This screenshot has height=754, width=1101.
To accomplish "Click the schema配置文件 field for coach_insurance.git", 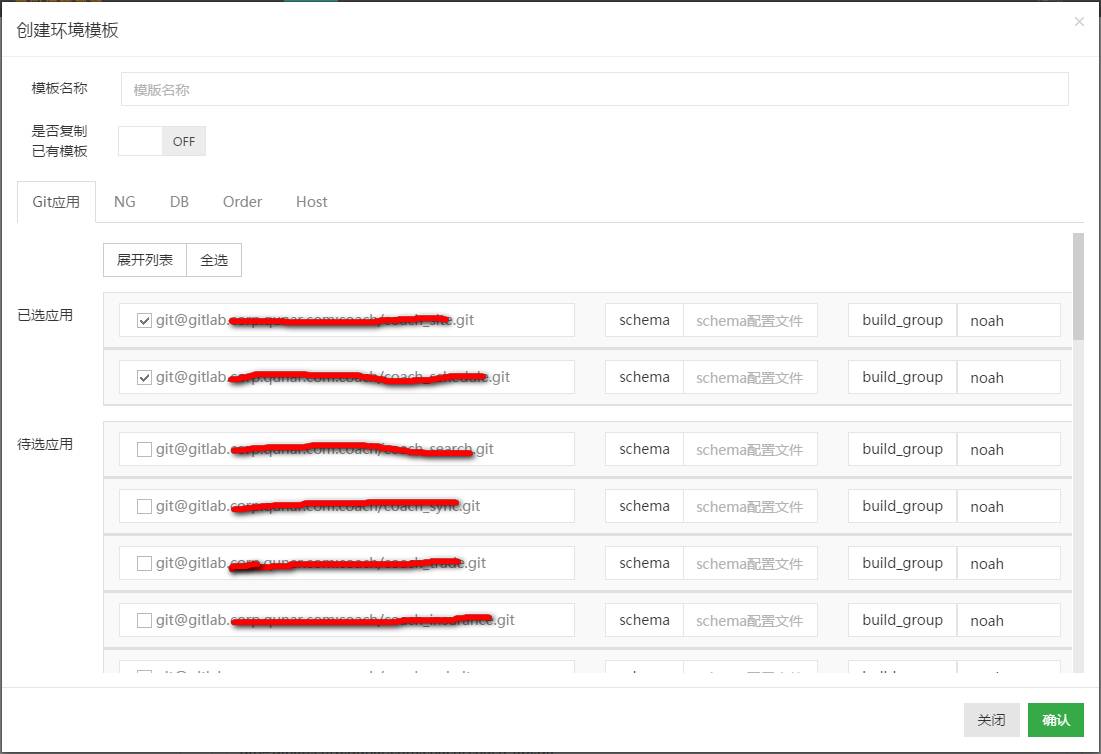I will point(750,621).
